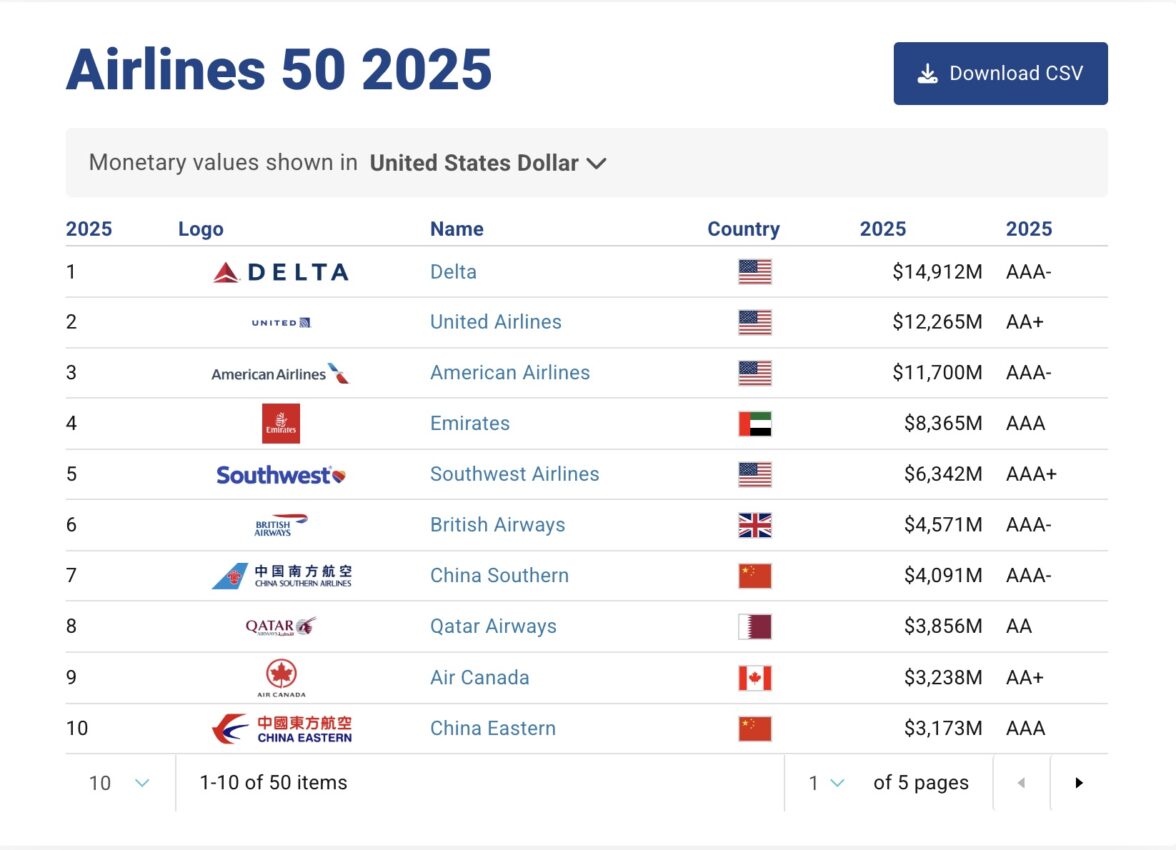Click the Canada flag icon
Screen dimensions: 1176x850
point(755,678)
